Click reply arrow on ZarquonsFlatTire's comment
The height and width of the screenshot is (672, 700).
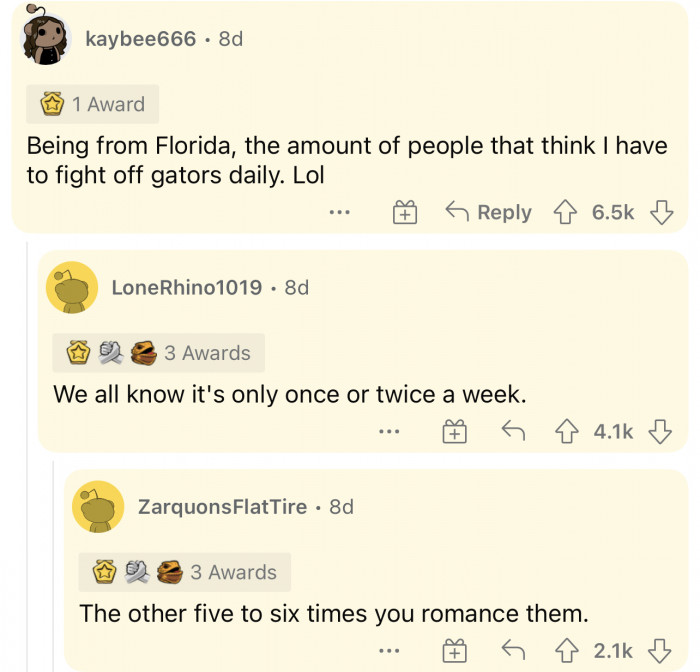[513, 651]
